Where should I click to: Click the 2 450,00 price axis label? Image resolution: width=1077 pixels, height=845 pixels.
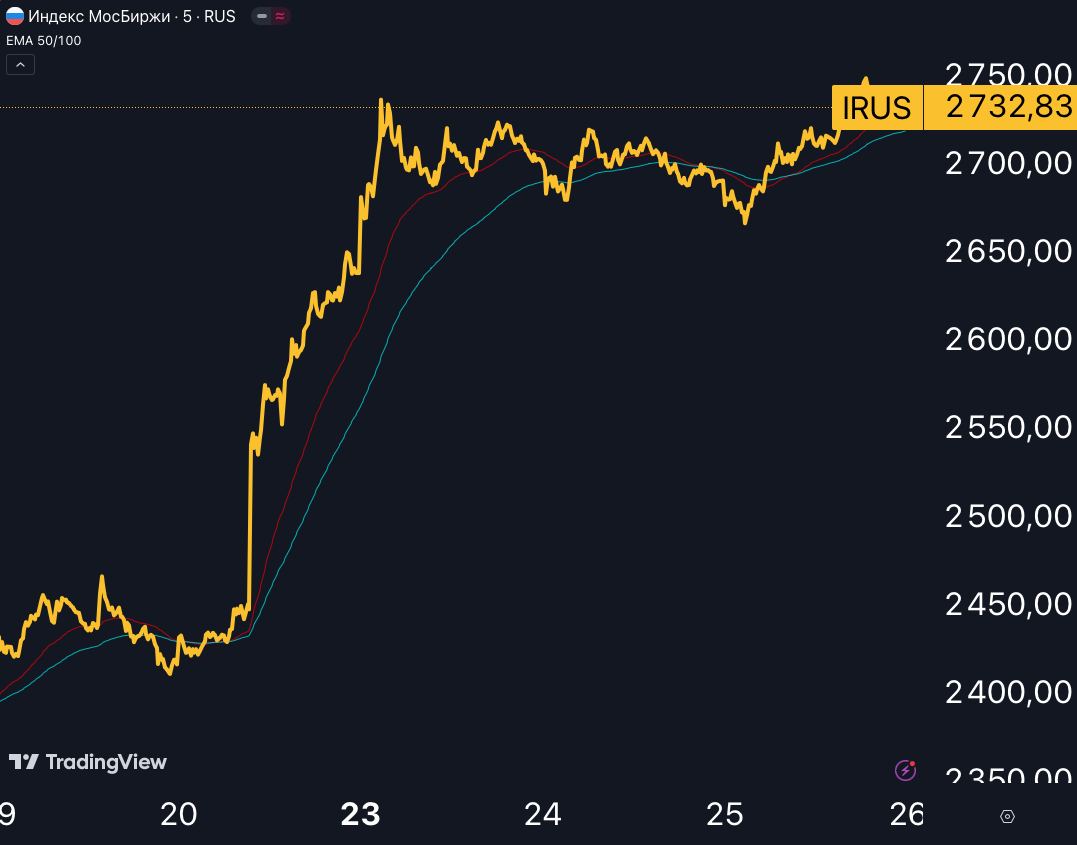(1008, 604)
